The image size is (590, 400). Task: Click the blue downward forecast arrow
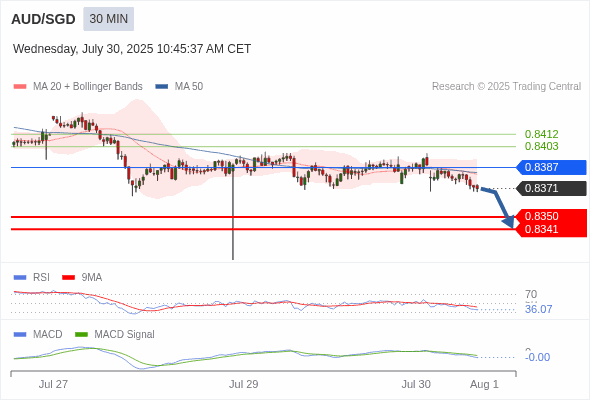click(498, 207)
